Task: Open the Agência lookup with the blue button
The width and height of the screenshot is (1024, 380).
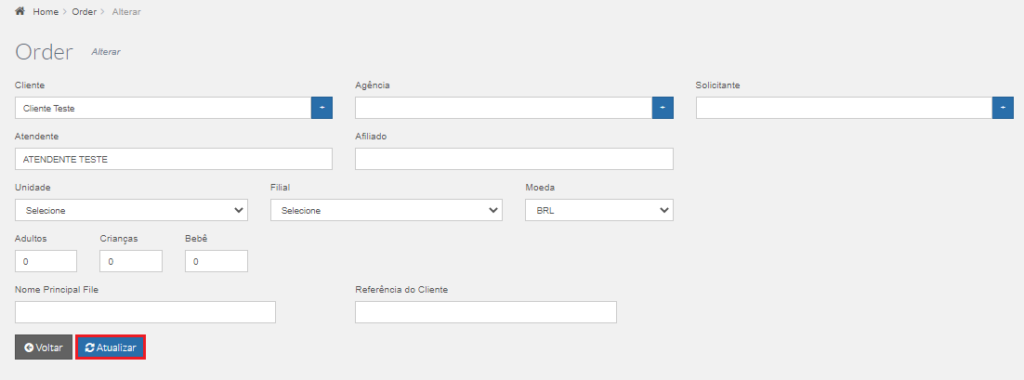Action: 663,108
